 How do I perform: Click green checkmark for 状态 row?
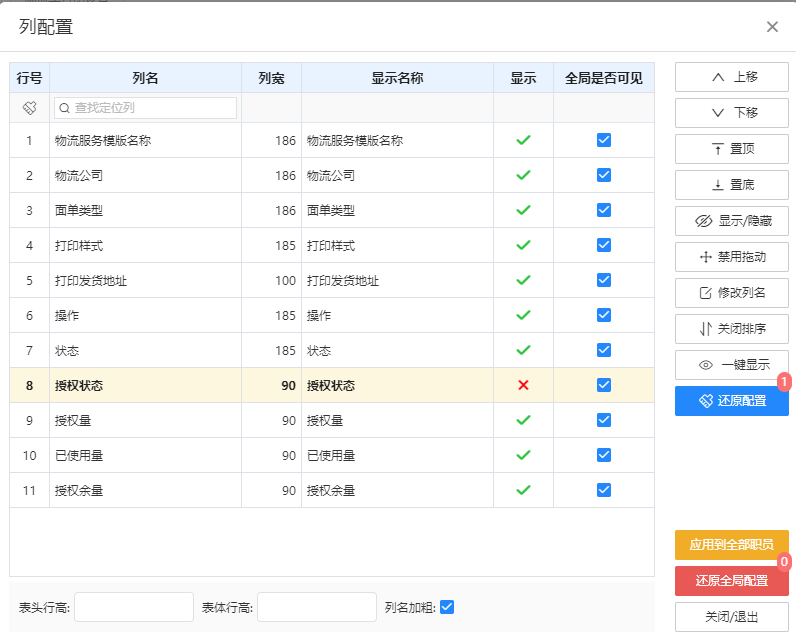click(x=523, y=350)
